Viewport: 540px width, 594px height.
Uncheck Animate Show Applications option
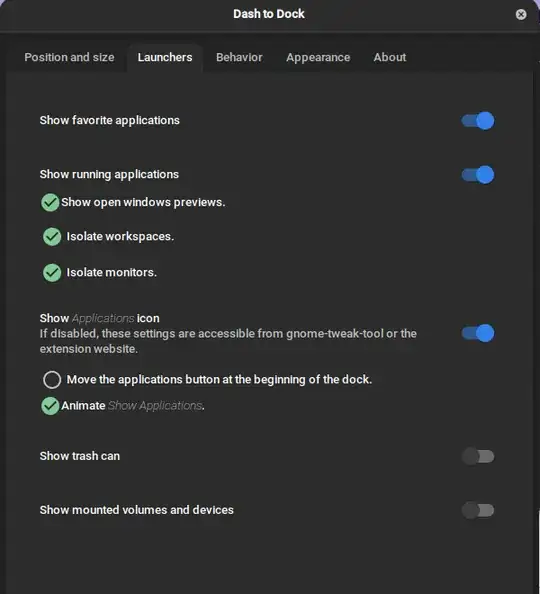pos(50,406)
